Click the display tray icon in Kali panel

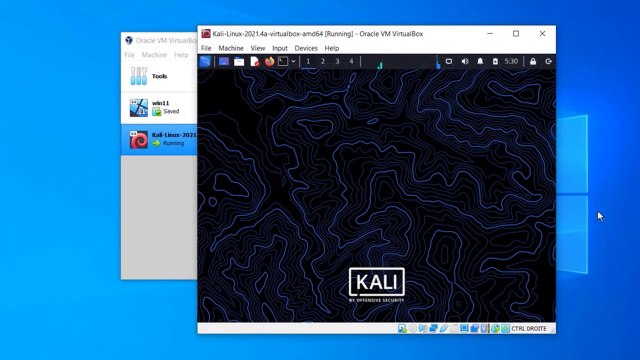[449, 61]
